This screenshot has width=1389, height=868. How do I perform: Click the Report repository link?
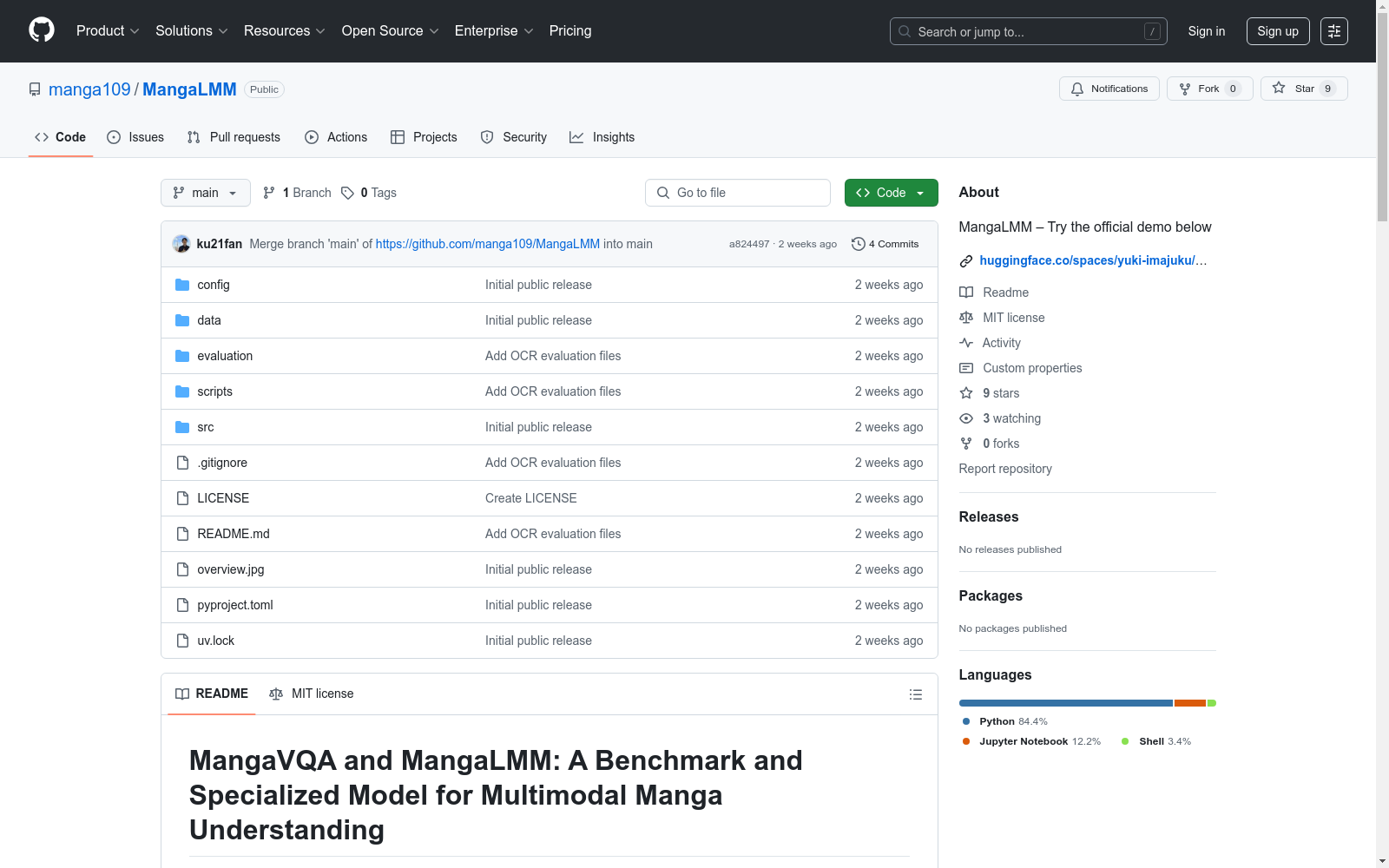[1005, 469]
